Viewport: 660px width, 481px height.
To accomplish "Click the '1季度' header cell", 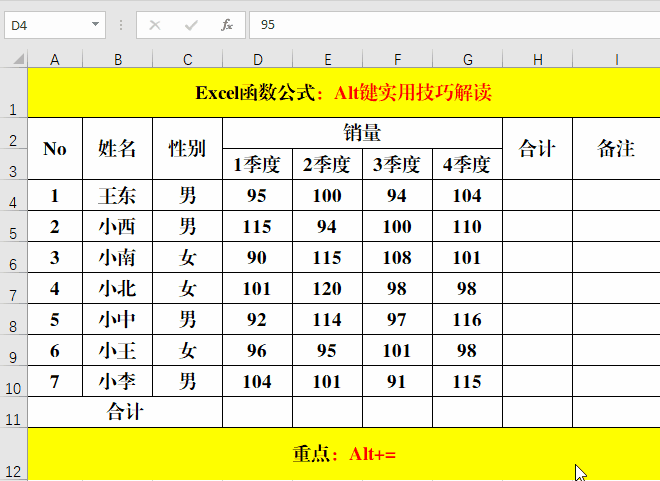I will [257, 164].
